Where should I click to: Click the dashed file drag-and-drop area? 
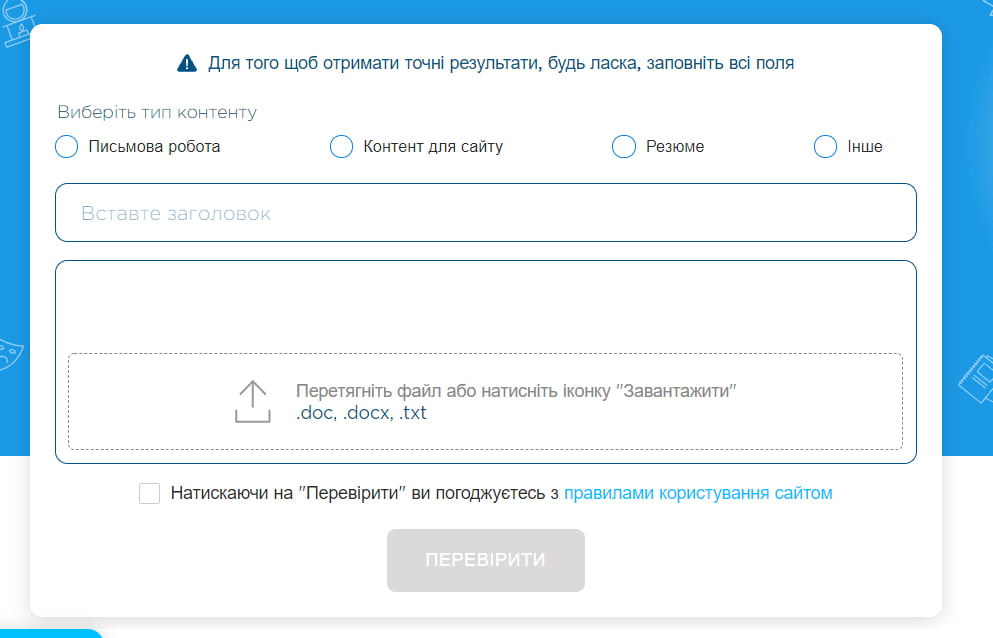[x=486, y=402]
